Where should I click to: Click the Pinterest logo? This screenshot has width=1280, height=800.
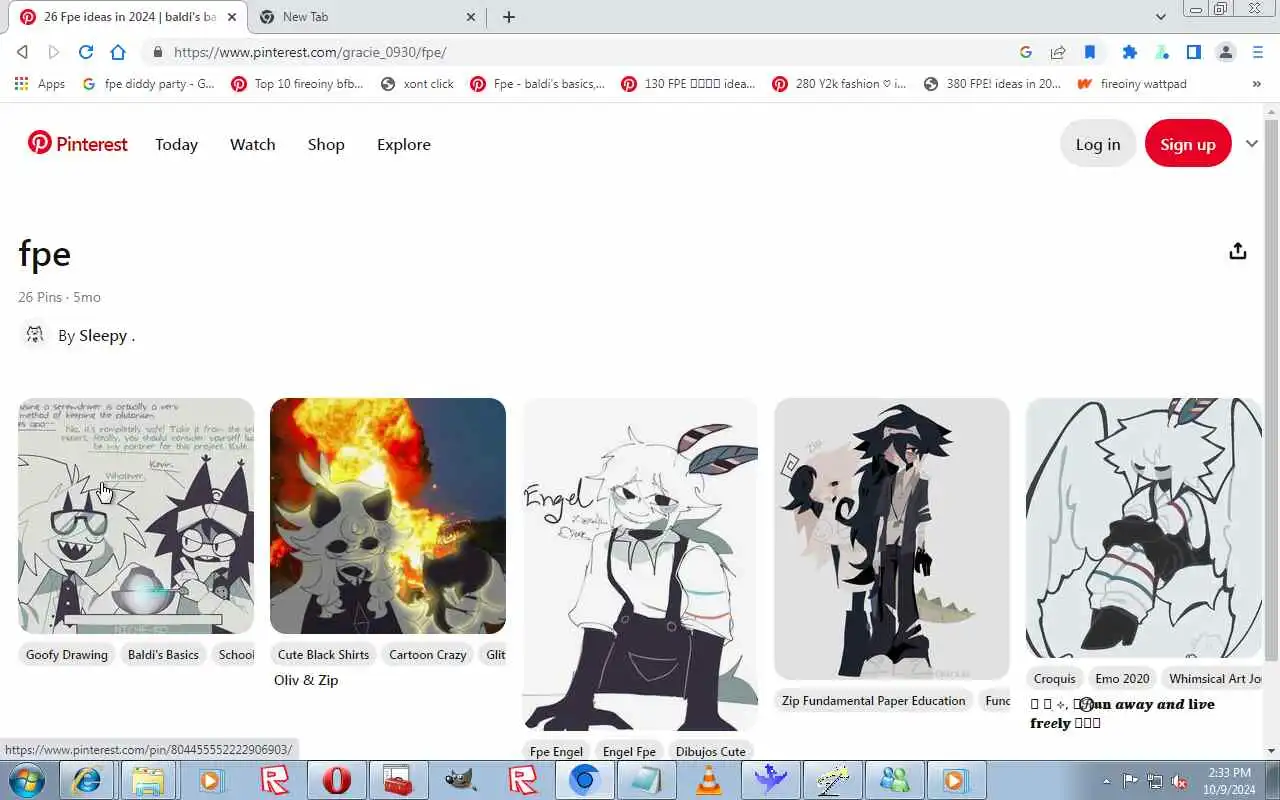coord(78,144)
